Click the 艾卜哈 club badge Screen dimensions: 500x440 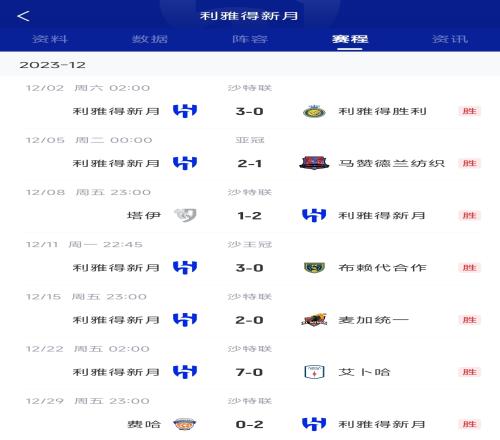(x=314, y=372)
